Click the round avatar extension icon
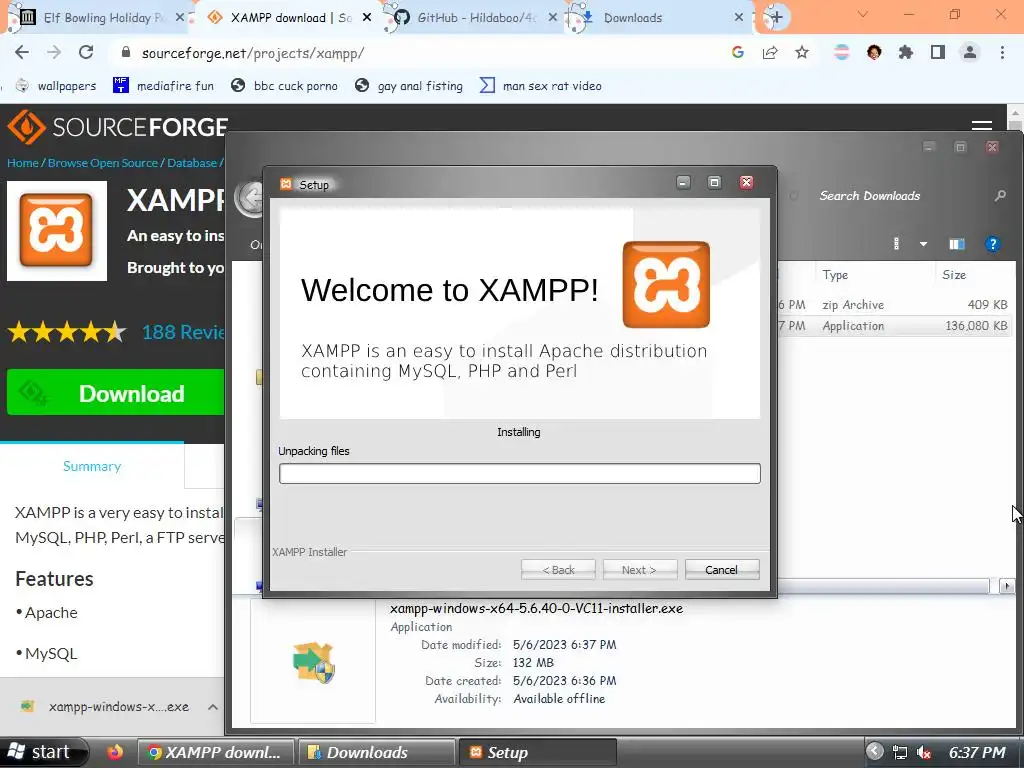The width and height of the screenshot is (1024, 768). [874, 53]
